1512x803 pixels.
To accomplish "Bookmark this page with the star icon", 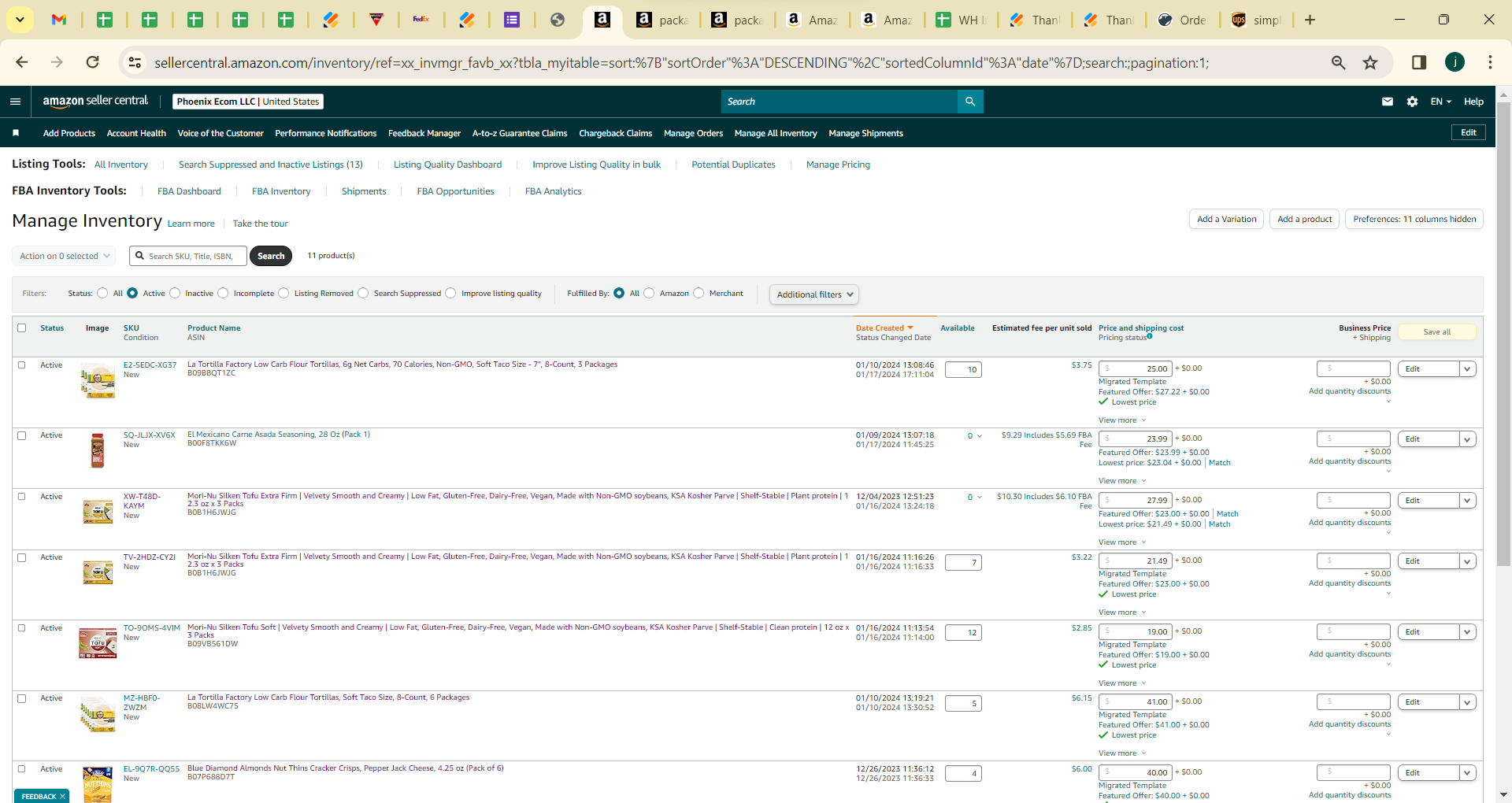I will [1370, 62].
